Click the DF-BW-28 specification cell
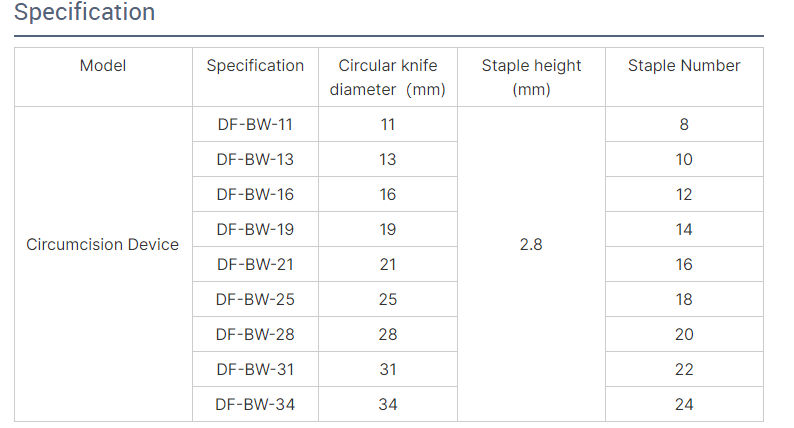794x428 pixels. pos(255,335)
